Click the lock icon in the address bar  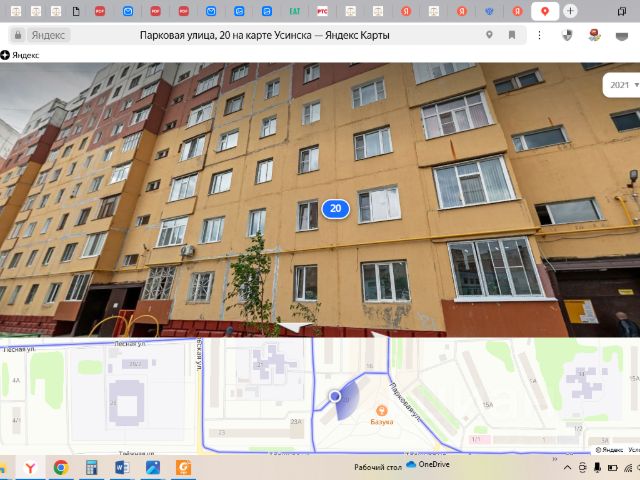pos(18,36)
